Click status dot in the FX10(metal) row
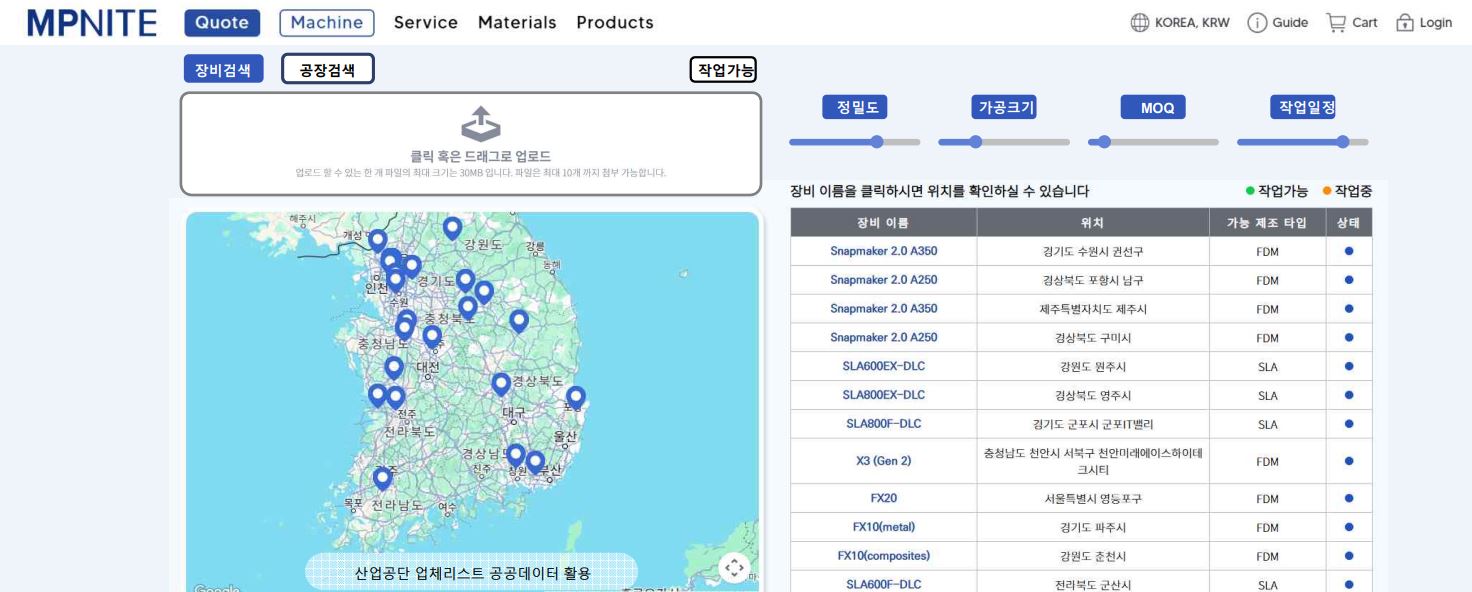The height and width of the screenshot is (592, 1472). (x=1349, y=527)
